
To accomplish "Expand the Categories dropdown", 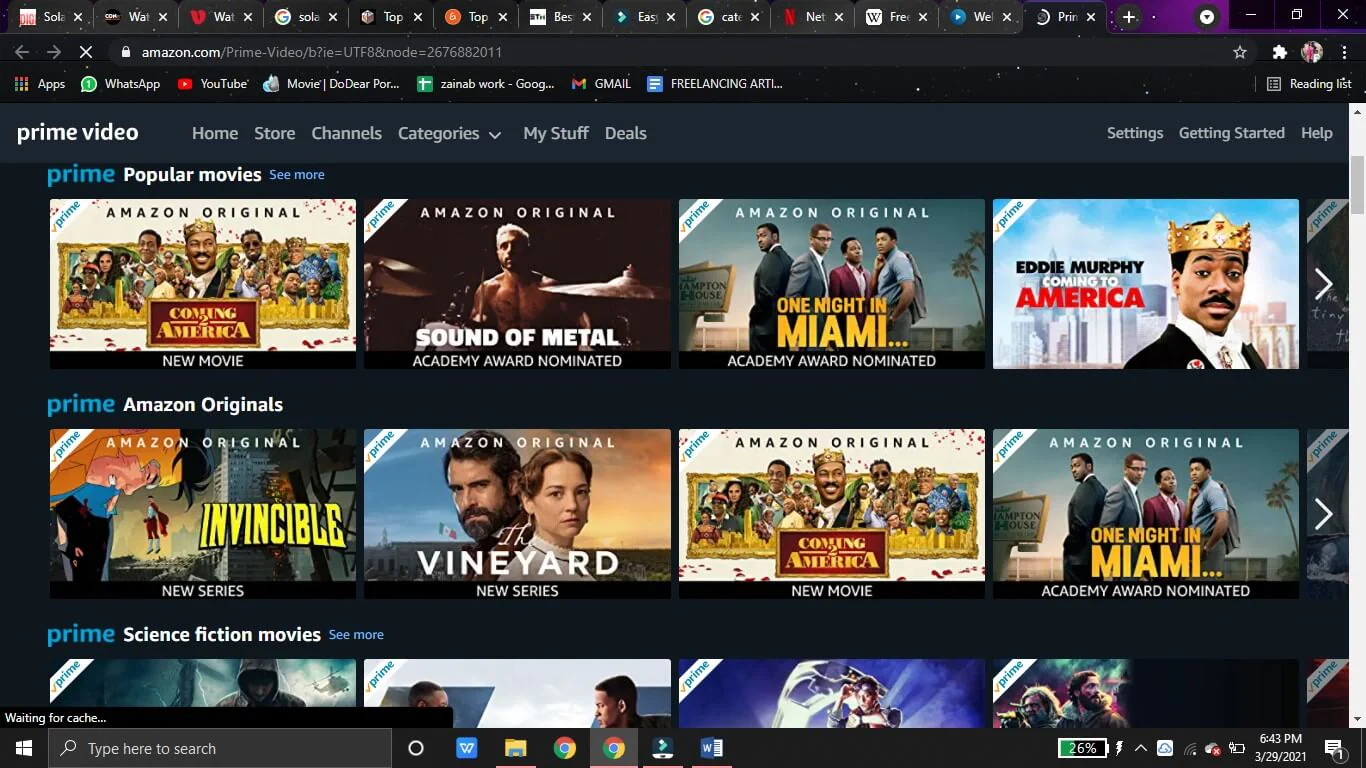I will (449, 133).
